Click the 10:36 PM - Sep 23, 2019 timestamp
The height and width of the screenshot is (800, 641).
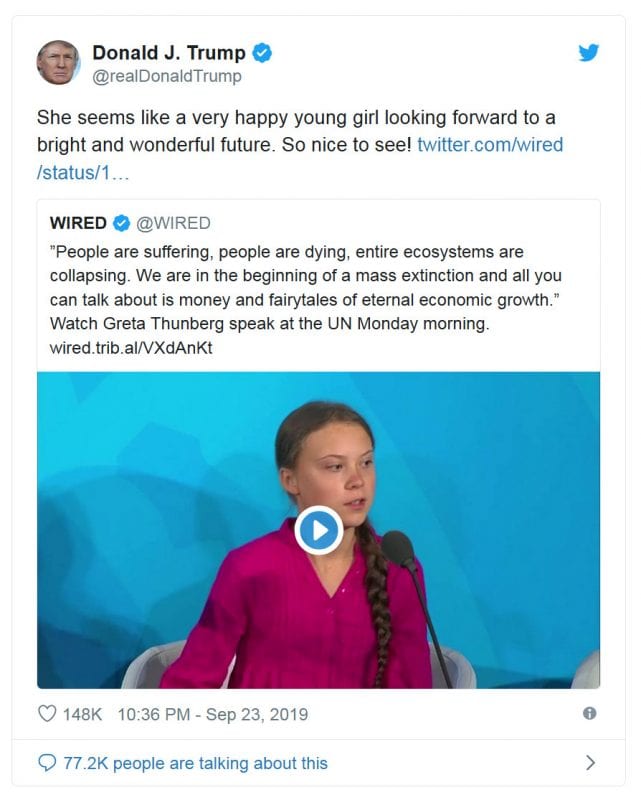coord(212,715)
